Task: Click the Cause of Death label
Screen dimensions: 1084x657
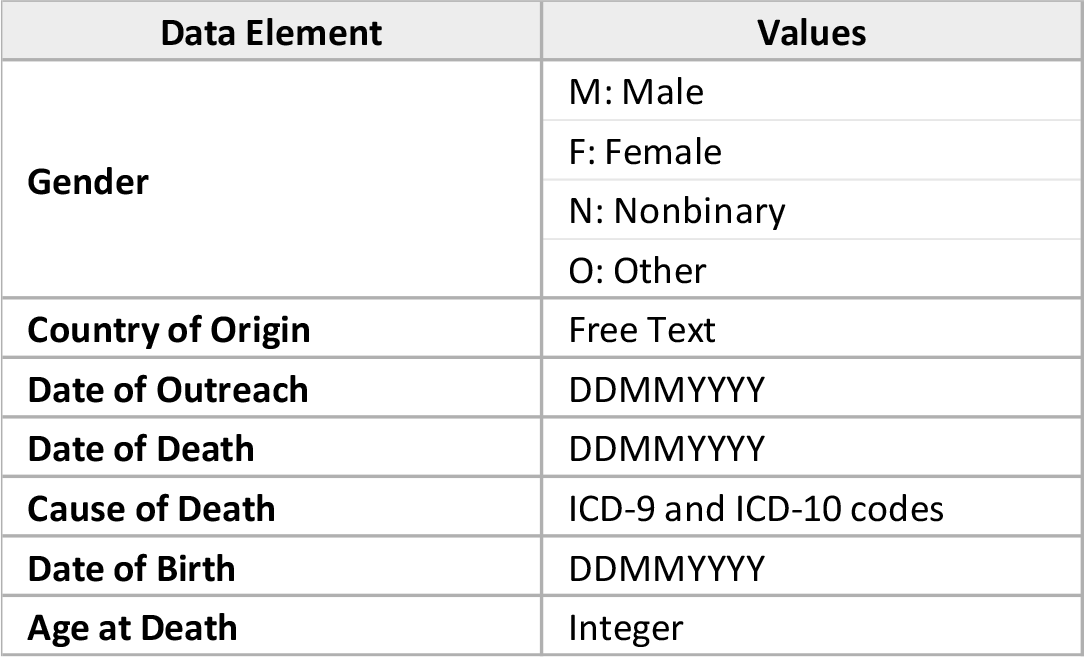Action: [151, 508]
